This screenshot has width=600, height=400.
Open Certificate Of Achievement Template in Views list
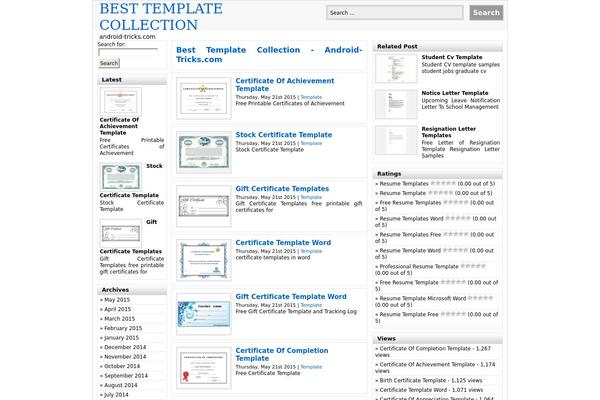[427, 365]
